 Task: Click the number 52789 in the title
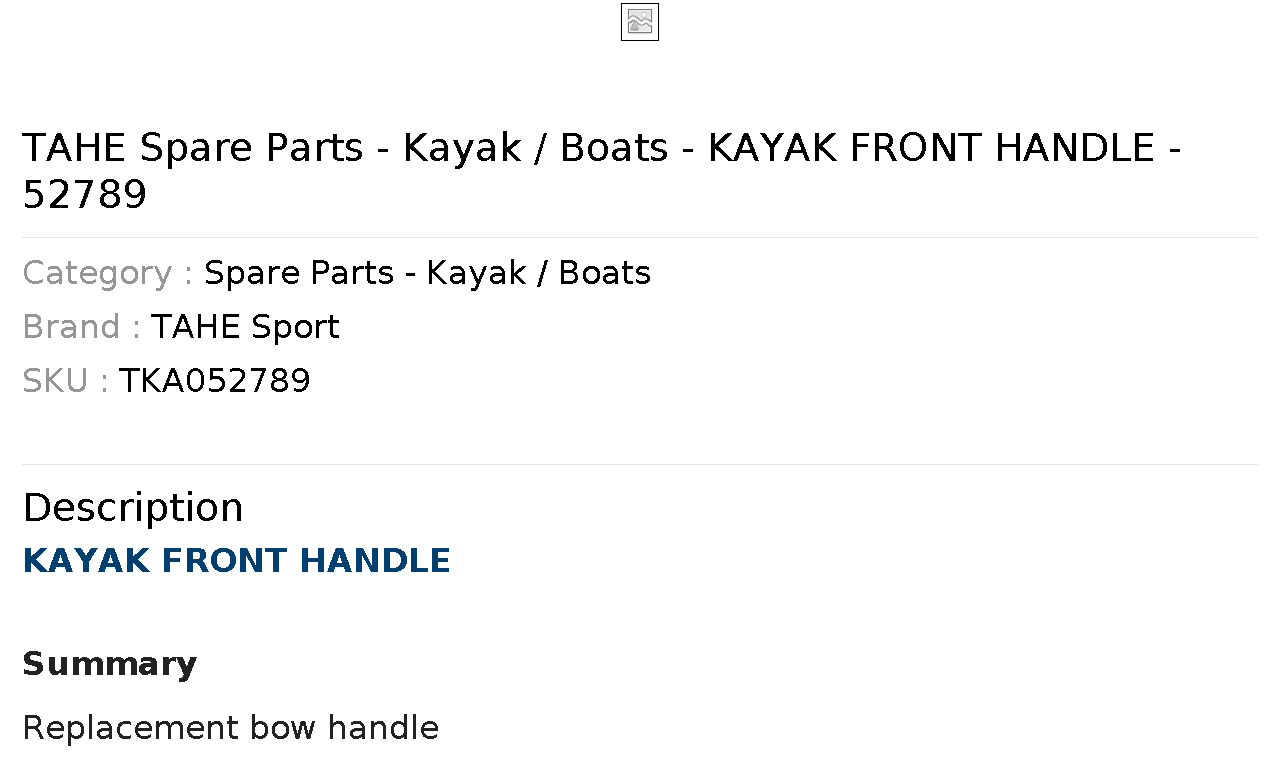(84, 195)
